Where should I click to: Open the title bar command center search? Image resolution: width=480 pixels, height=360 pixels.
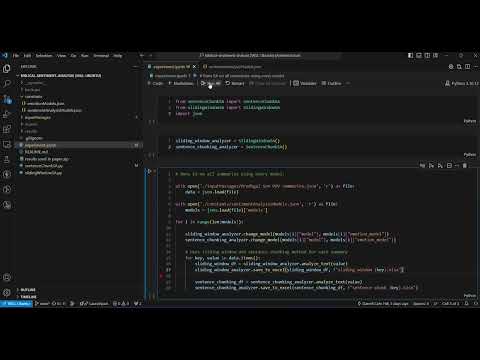click(250, 56)
